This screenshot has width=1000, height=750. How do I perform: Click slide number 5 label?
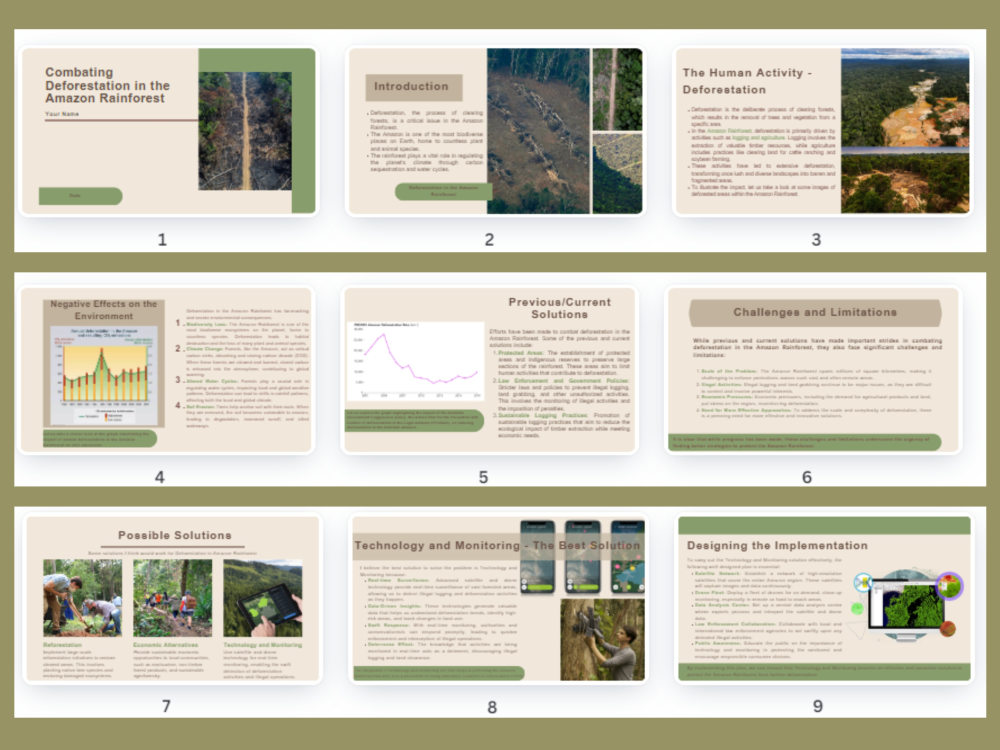[483, 477]
